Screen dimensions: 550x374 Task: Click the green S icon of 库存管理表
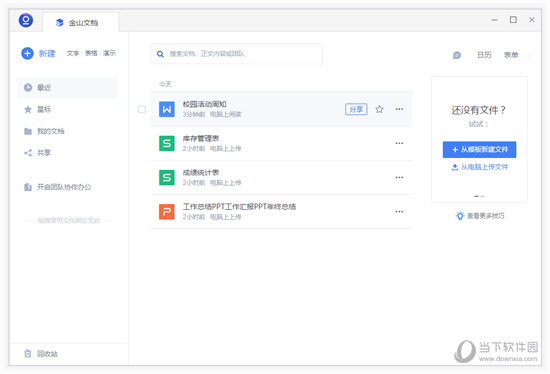click(x=167, y=143)
